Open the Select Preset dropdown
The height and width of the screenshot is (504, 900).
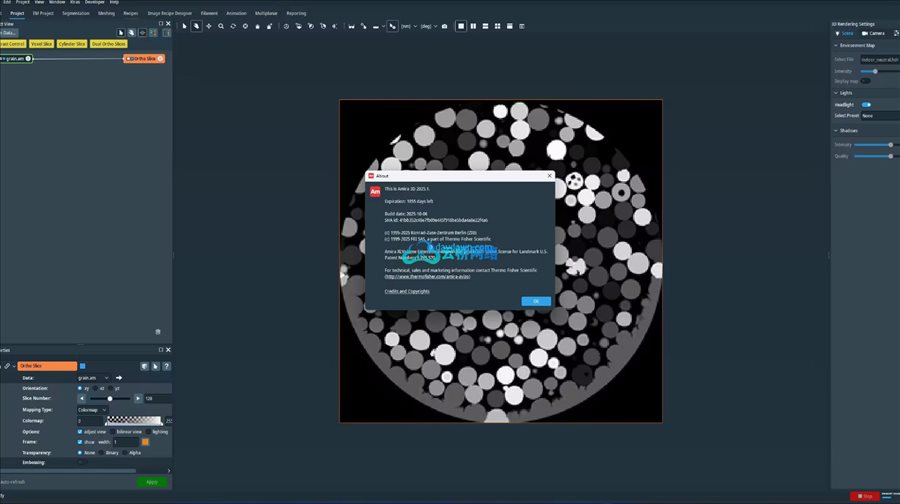(x=878, y=115)
